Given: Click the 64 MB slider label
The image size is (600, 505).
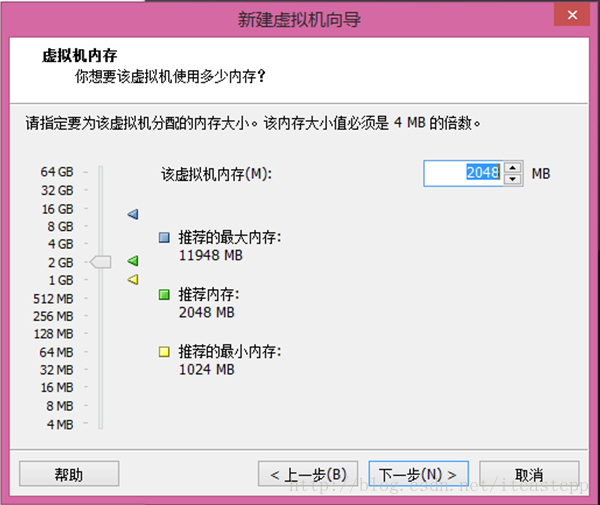Looking at the screenshot, I should pos(56,352).
